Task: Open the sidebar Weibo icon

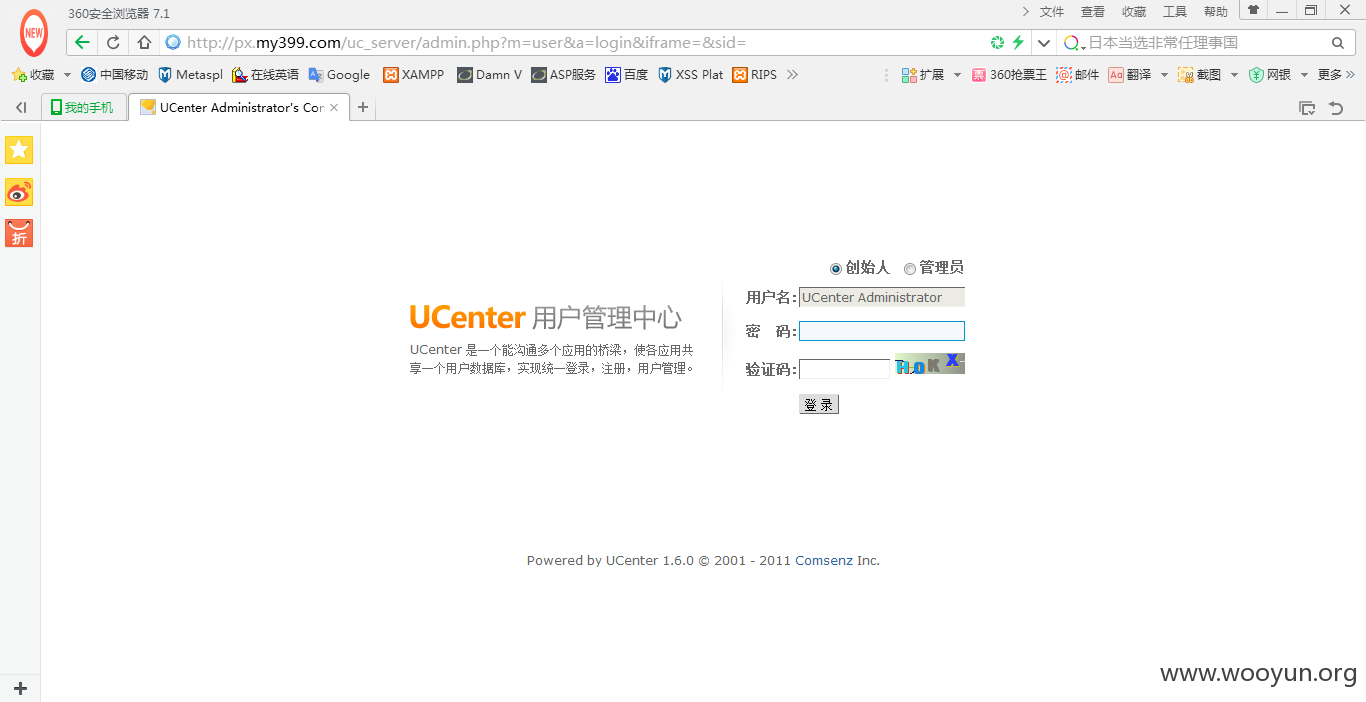Action: pos(19,192)
